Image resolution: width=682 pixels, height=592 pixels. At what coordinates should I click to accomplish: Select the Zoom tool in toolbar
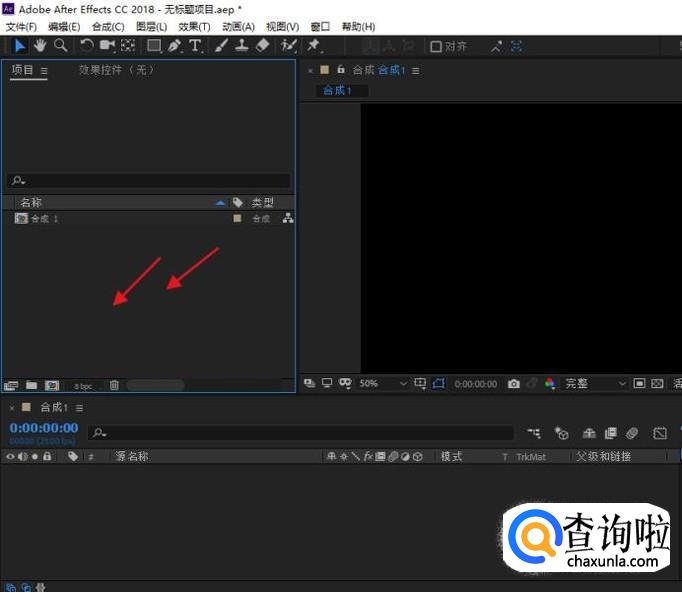pyautogui.click(x=60, y=46)
